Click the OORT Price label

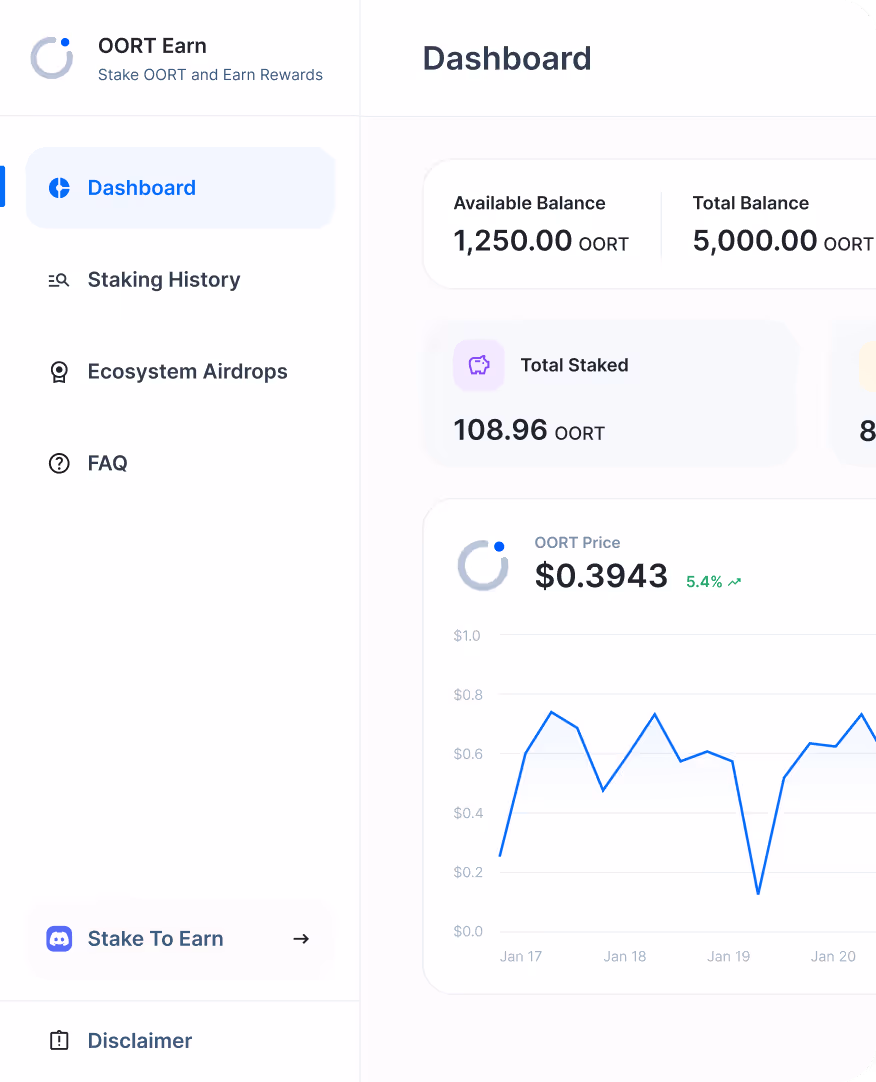coord(578,543)
